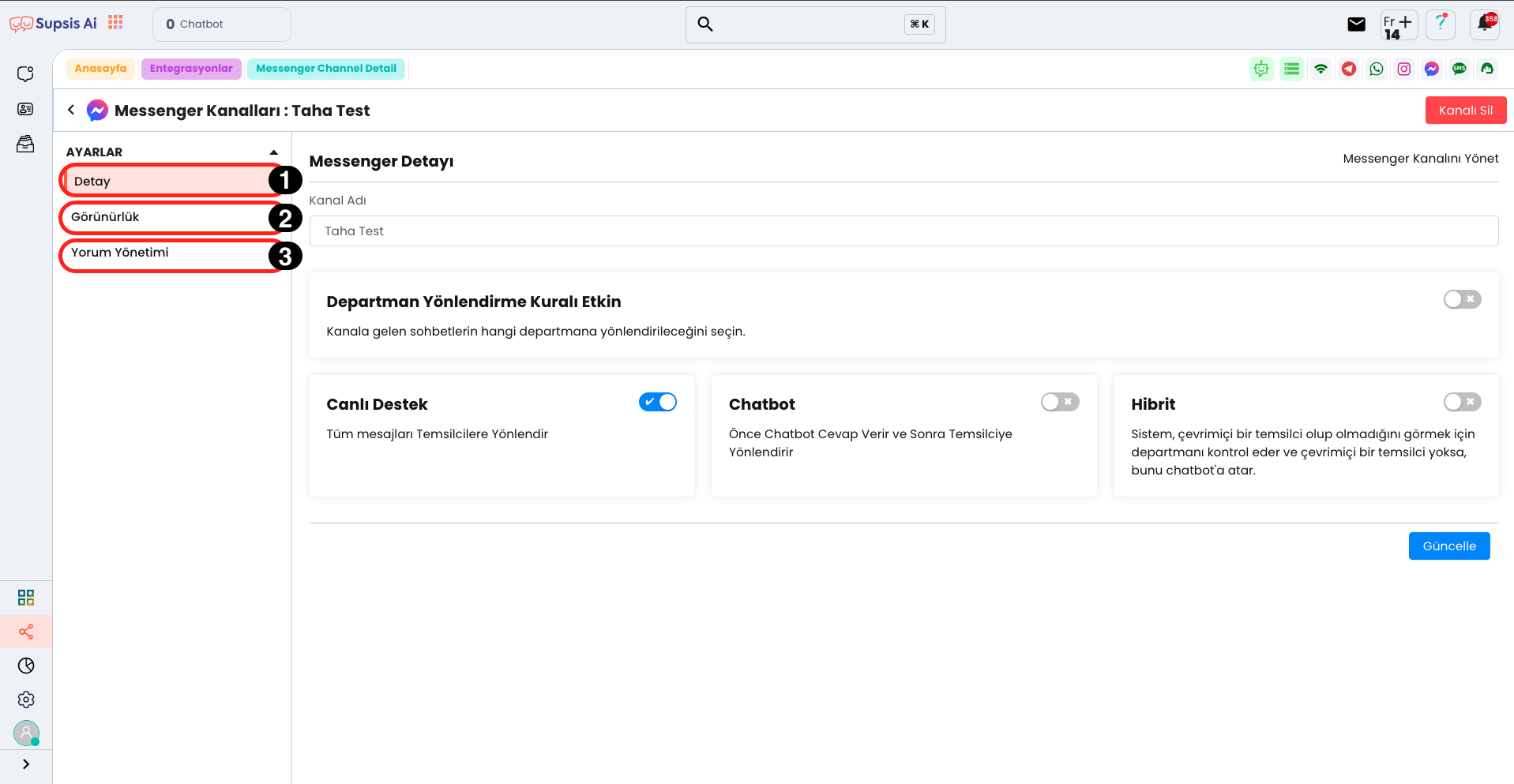Click the ⌘K shortcut badge
Viewport: 1514px width, 784px height.
pos(919,24)
